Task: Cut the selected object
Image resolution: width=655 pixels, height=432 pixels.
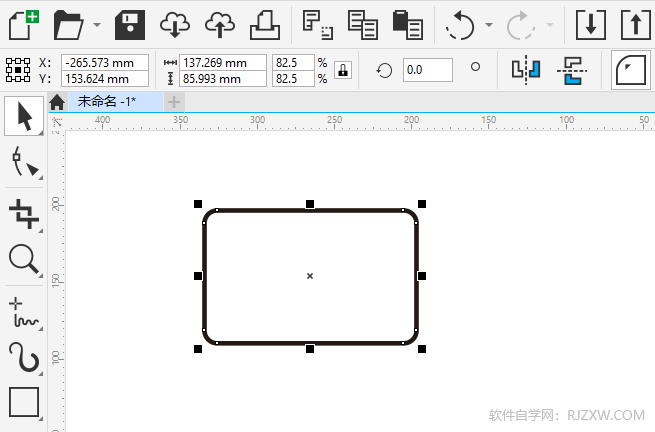Action: coord(318,25)
